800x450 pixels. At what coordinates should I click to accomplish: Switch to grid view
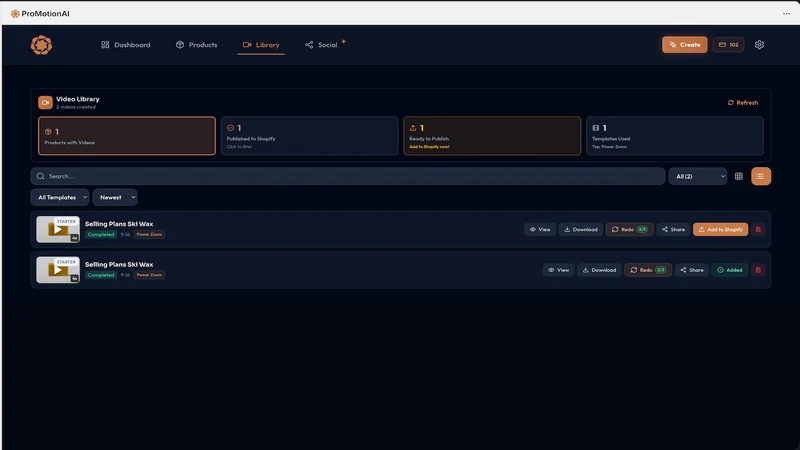point(738,176)
